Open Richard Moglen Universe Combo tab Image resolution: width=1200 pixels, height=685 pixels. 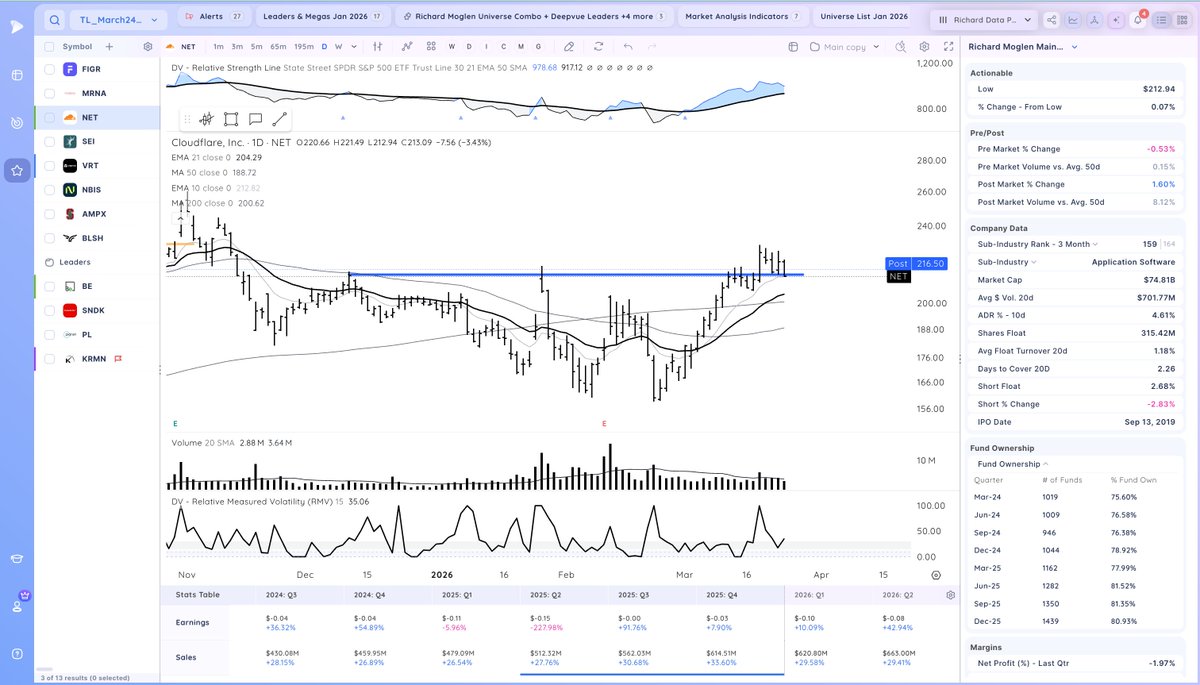[x=534, y=17]
